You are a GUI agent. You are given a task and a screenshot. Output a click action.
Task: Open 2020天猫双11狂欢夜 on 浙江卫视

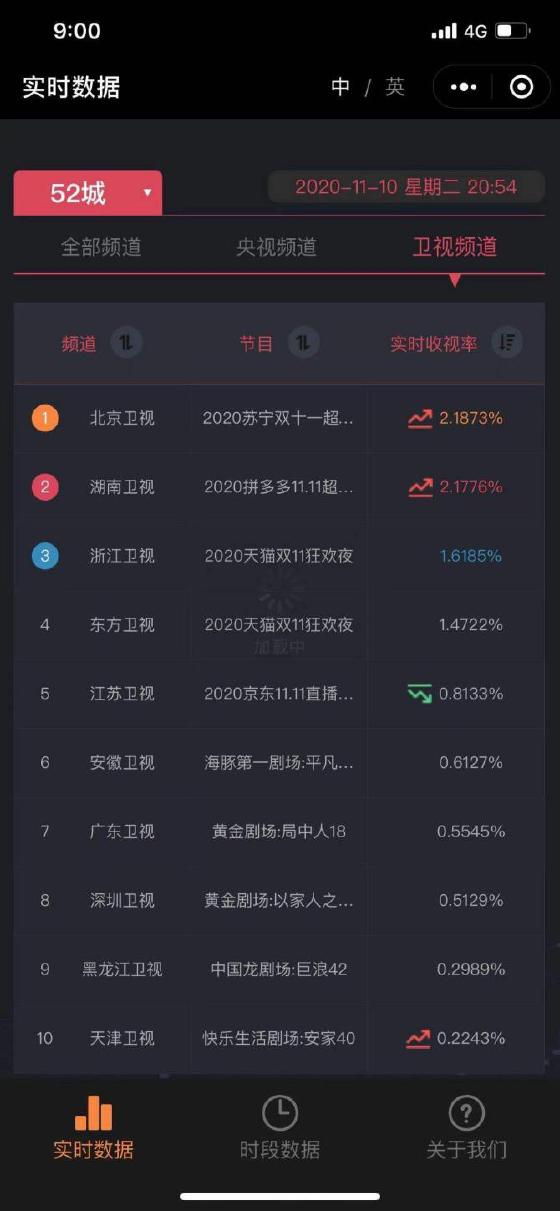279,555
